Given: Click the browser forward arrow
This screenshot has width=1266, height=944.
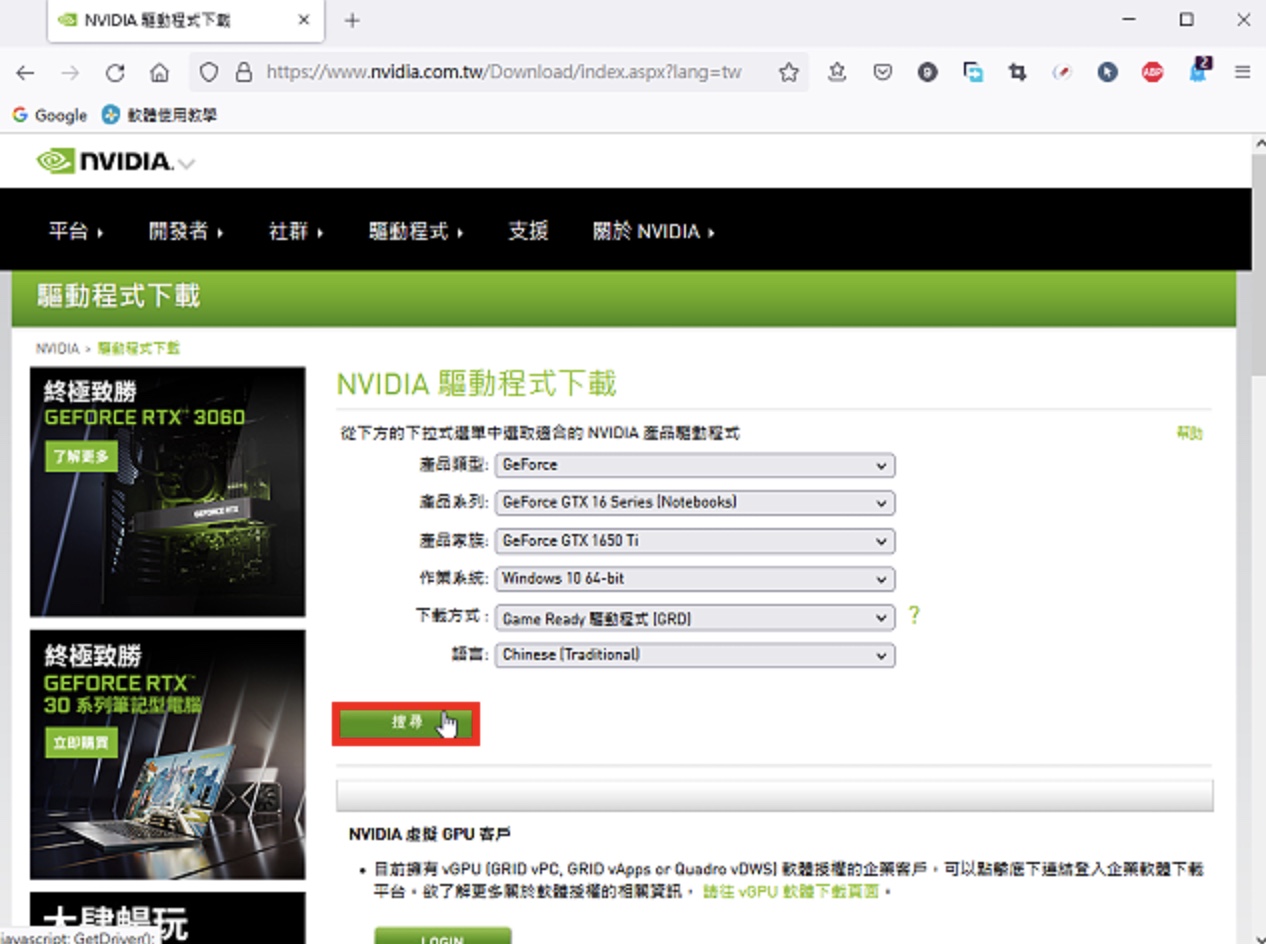Looking at the screenshot, I should (70, 72).
